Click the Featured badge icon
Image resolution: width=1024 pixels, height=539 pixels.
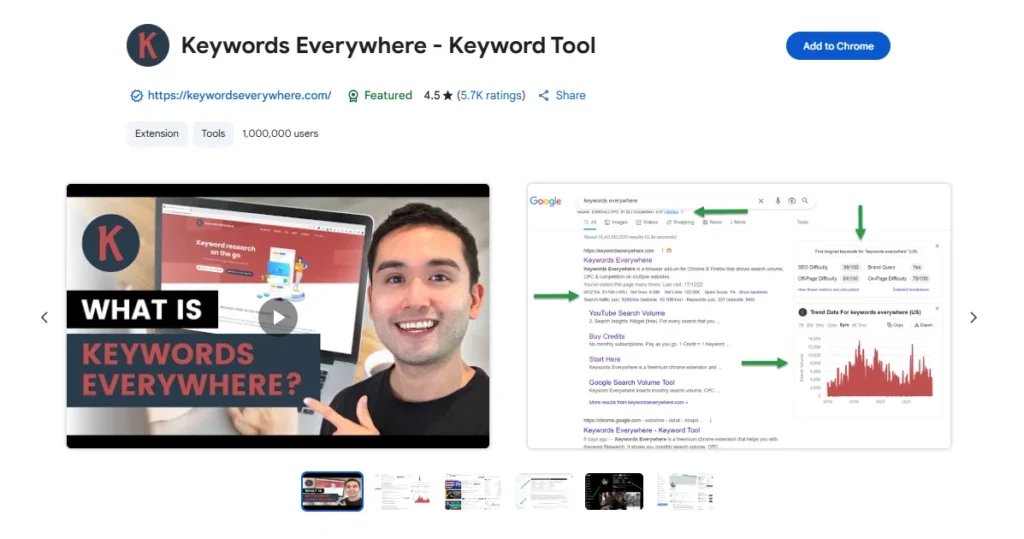click(353, 96)
